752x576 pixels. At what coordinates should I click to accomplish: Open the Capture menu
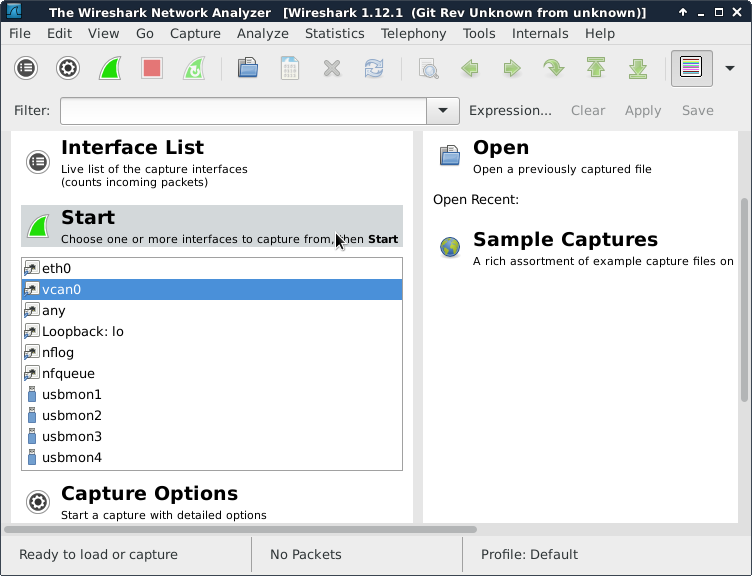click(195, 34)
